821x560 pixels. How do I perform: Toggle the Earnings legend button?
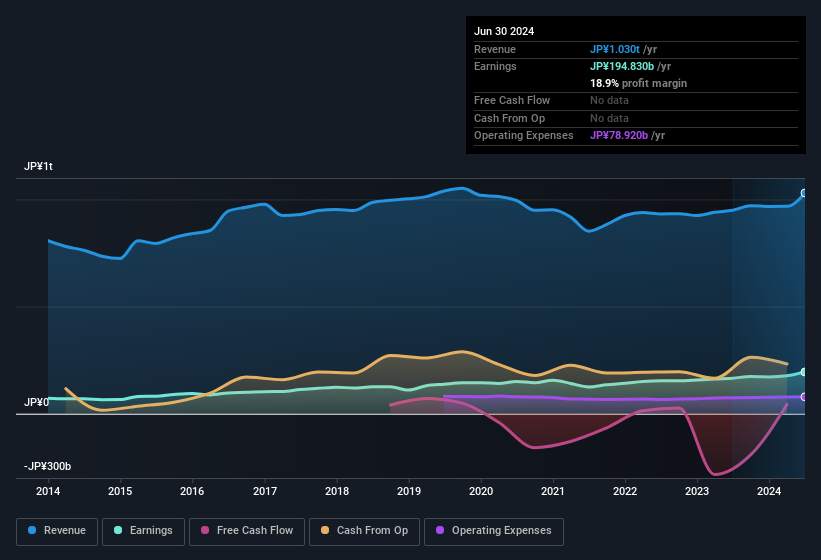143,531
